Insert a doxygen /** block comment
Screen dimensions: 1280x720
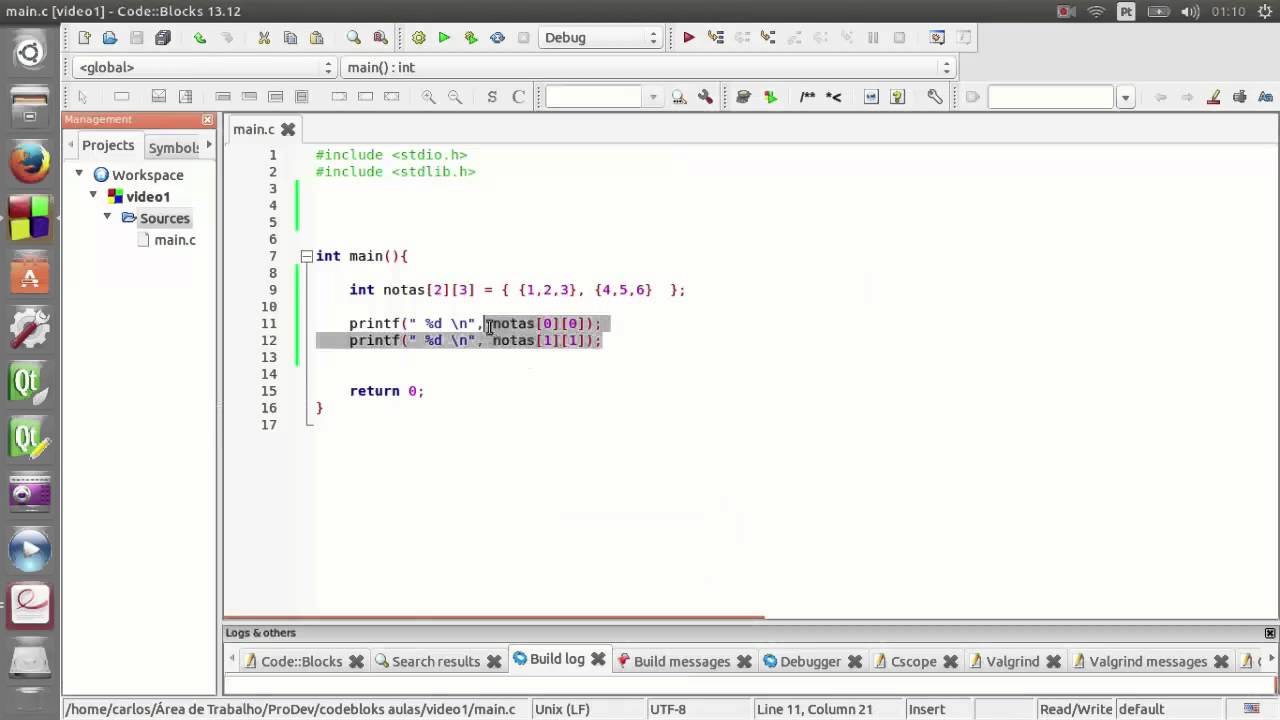(x=807, y=97)
